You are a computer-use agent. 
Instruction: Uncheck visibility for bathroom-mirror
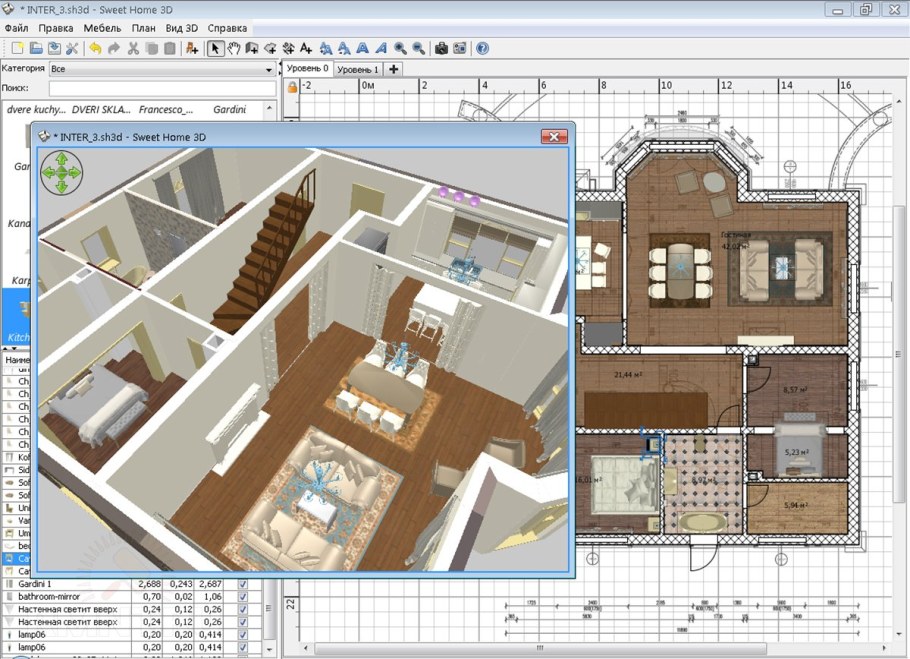coord(243,596)
